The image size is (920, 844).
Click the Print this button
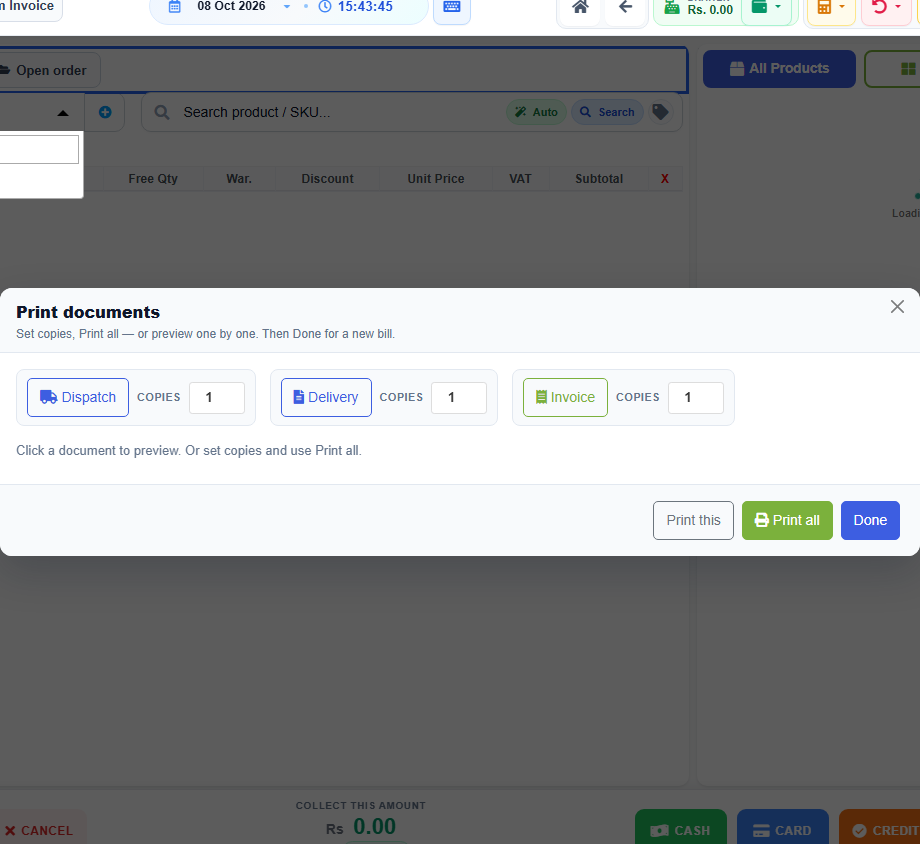693,520
